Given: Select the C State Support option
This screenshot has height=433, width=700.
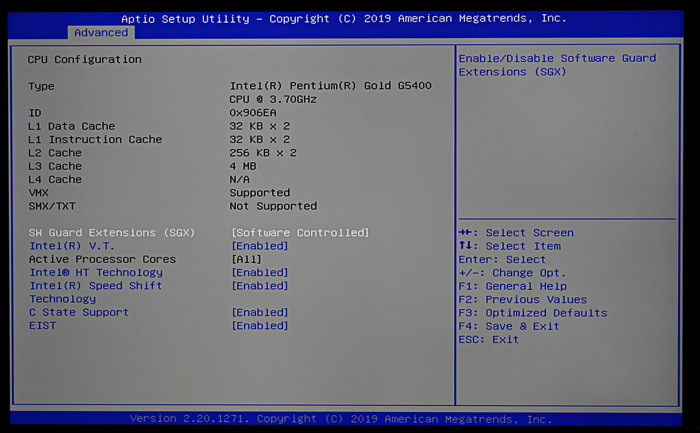Looking at the screenshot, I should pyautogui.click(x=79, y=312).
